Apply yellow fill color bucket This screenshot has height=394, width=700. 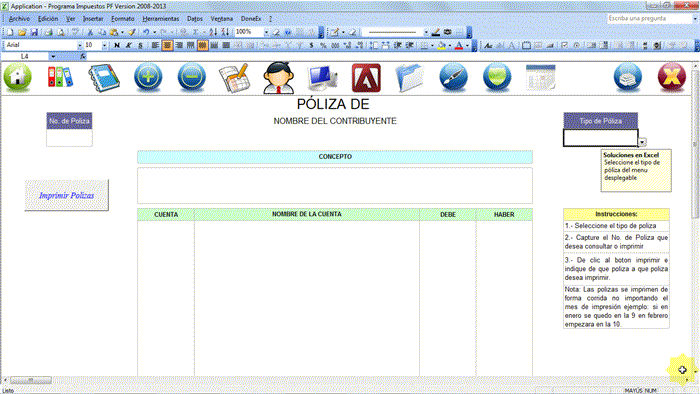(442, 45)
